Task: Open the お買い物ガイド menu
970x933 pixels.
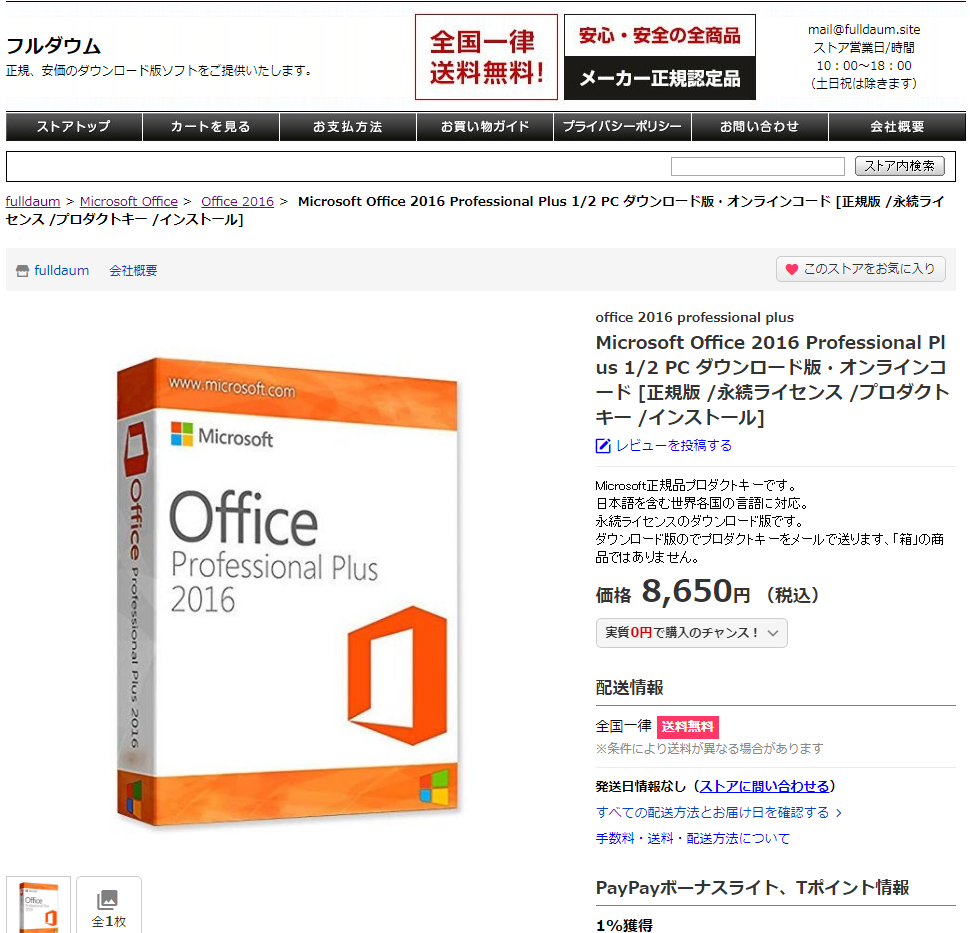Action: [x=485, y=127]
